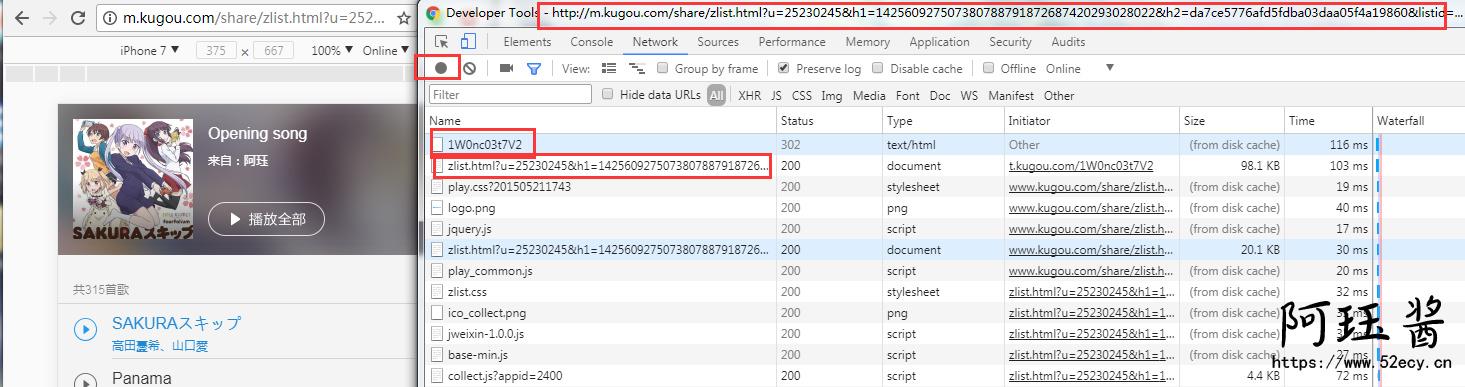Image resolution: width=1465 pixels, height=387 pixels.
Task: Open the Performance tab
Action: (x=792, y=42)
